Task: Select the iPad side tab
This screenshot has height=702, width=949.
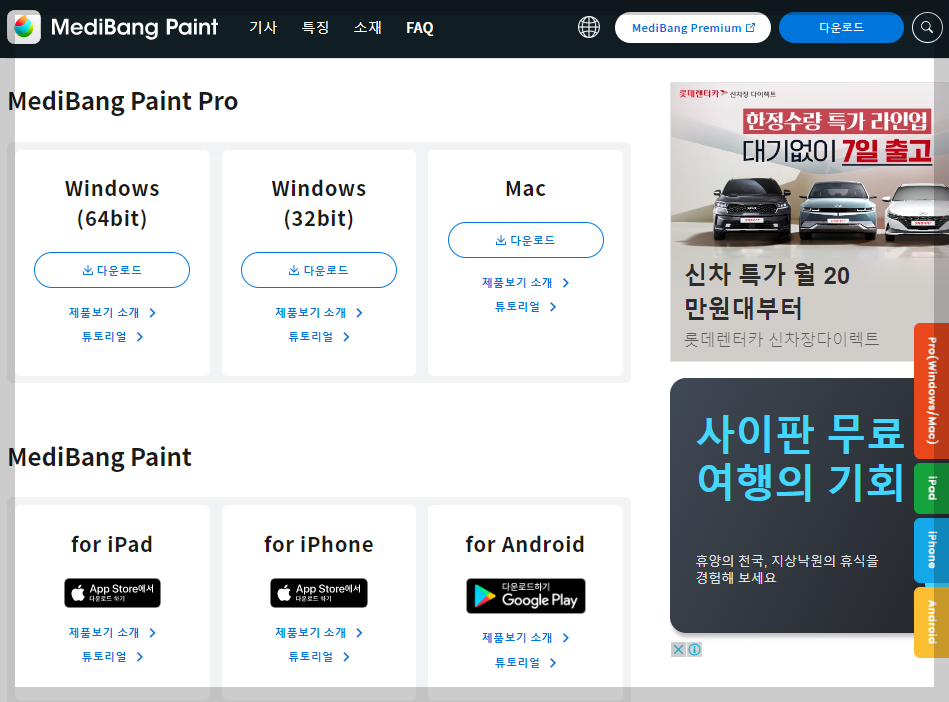Action: coord(931,488)
